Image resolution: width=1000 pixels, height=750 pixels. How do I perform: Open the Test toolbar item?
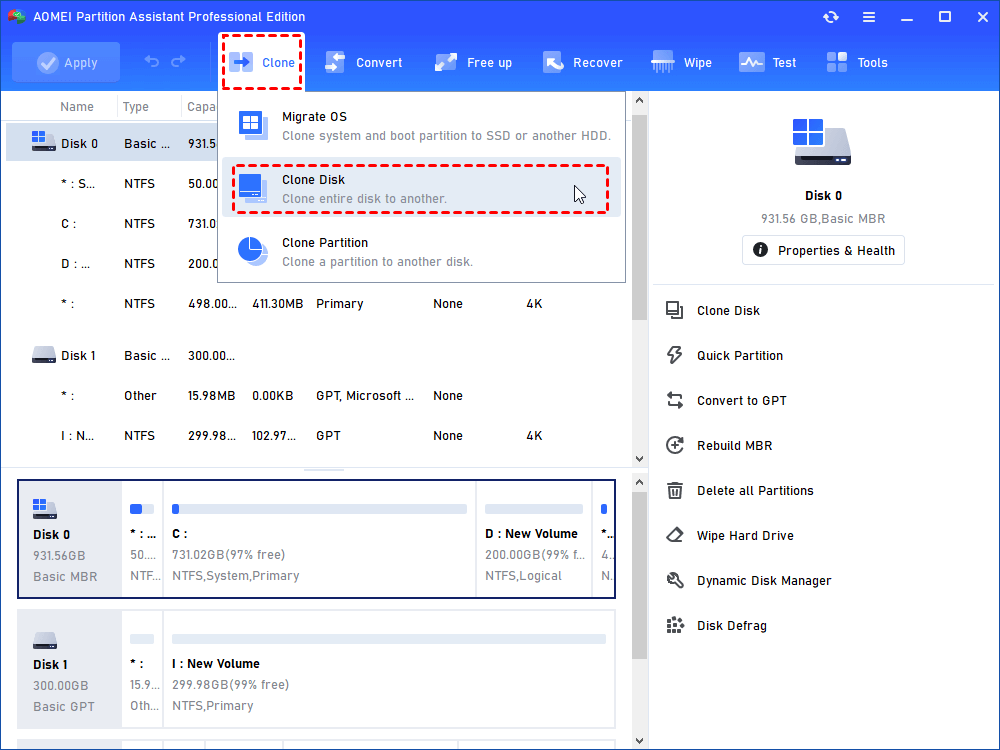tap(752, 62)
